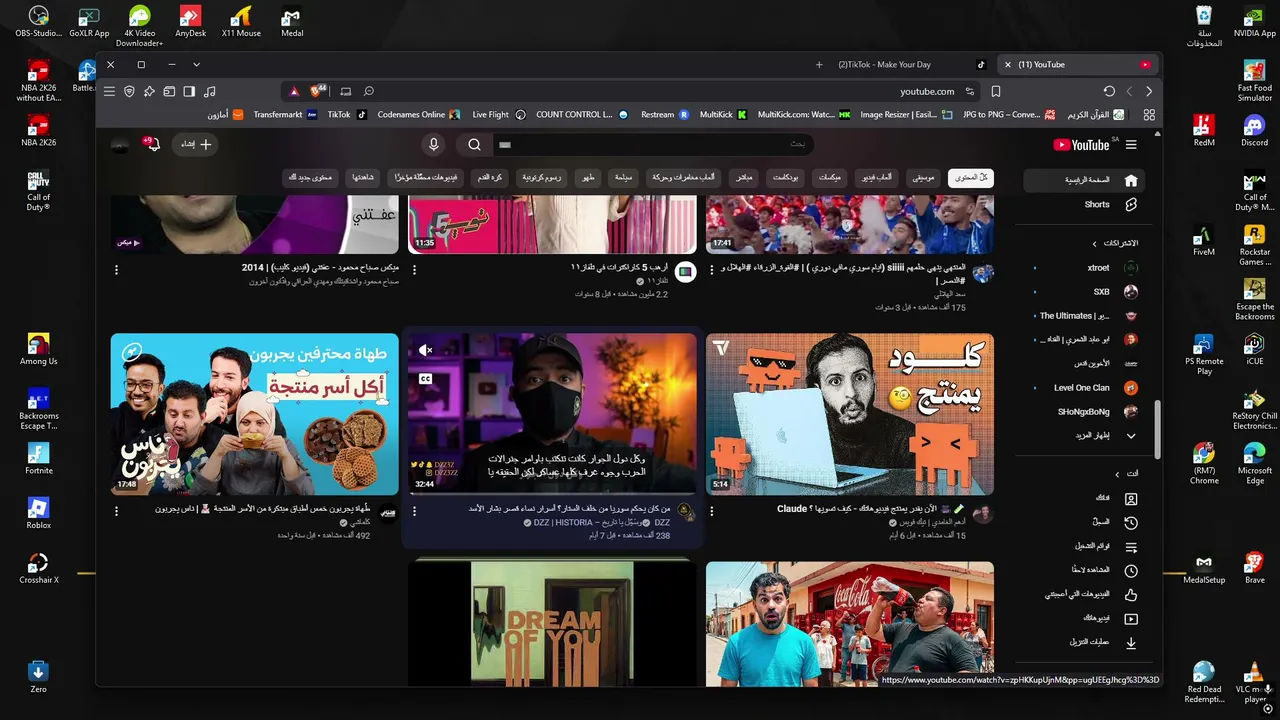
Task: Select the كرة القدم filter chip
Action: click(490, 177)
